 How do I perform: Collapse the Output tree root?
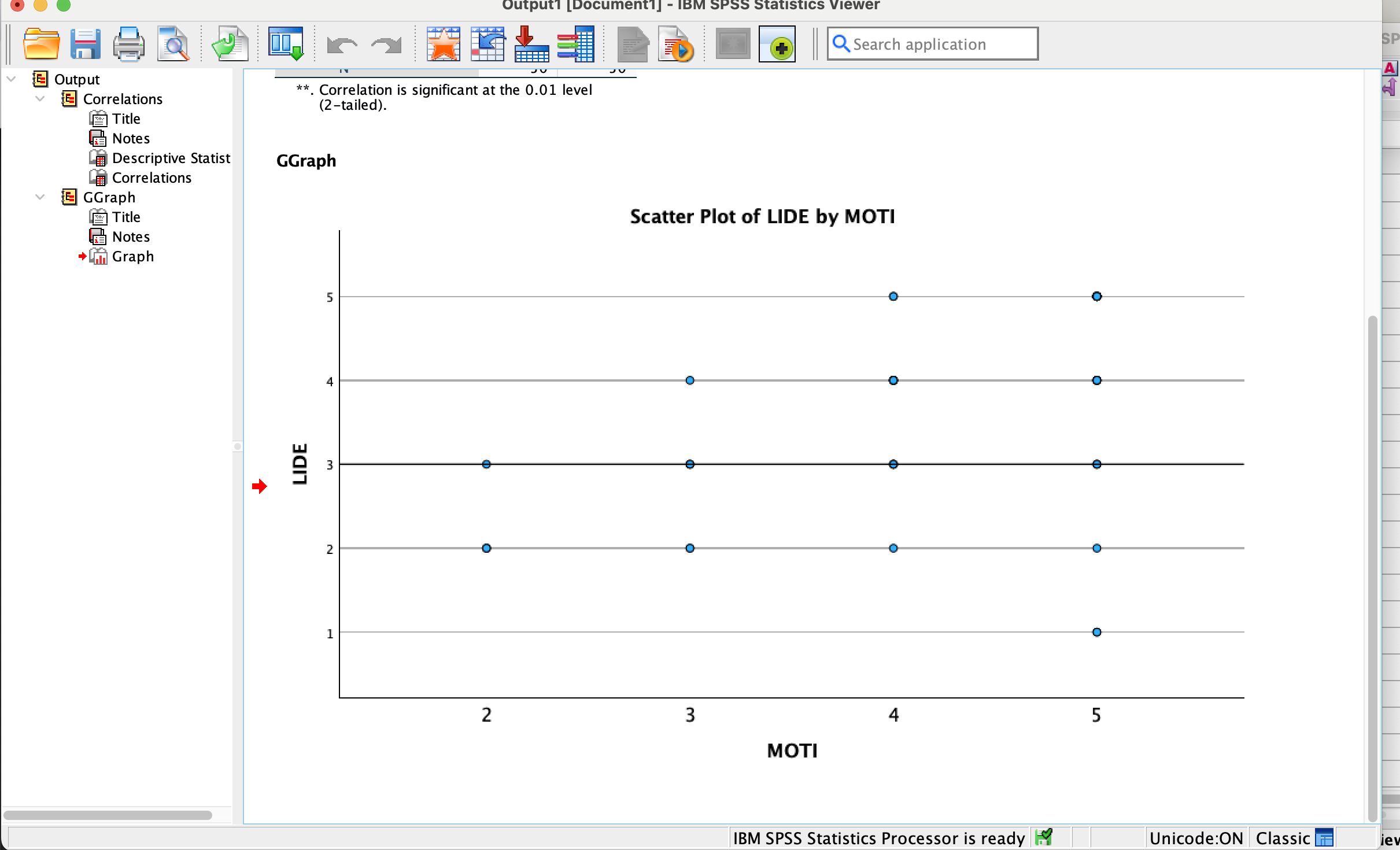(x=11, y=79)
